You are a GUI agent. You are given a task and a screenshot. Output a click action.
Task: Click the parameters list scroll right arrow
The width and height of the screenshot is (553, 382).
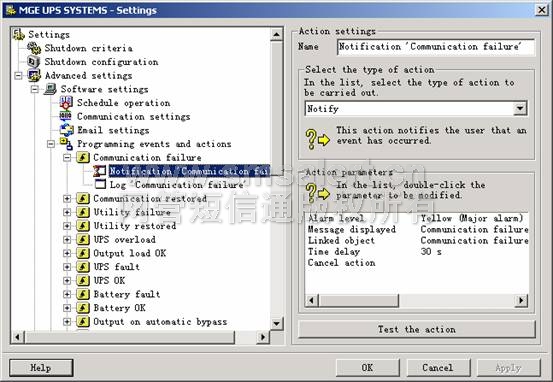click(521, 301)
